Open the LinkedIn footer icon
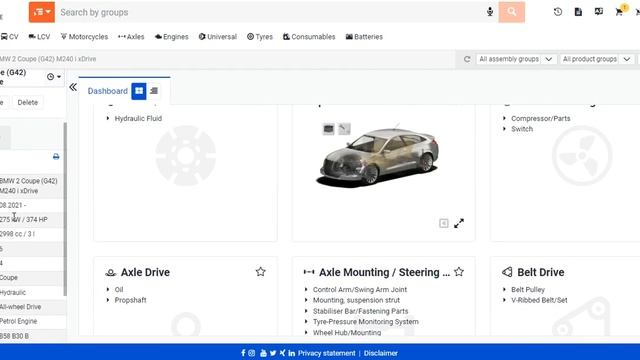 pyautogui.click(x=291, y=353)
